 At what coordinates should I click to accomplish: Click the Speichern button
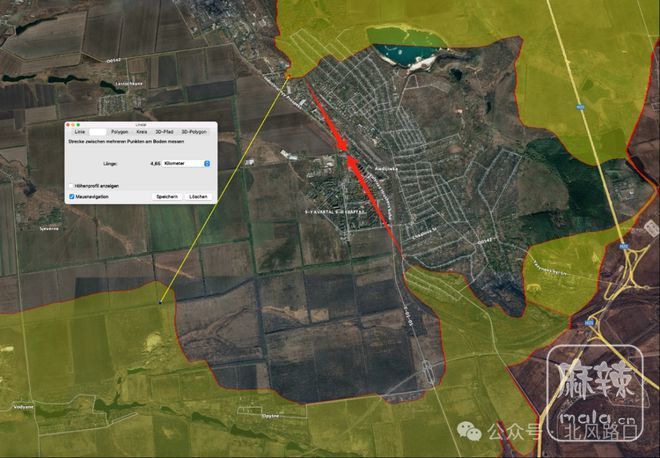point(166,197)
